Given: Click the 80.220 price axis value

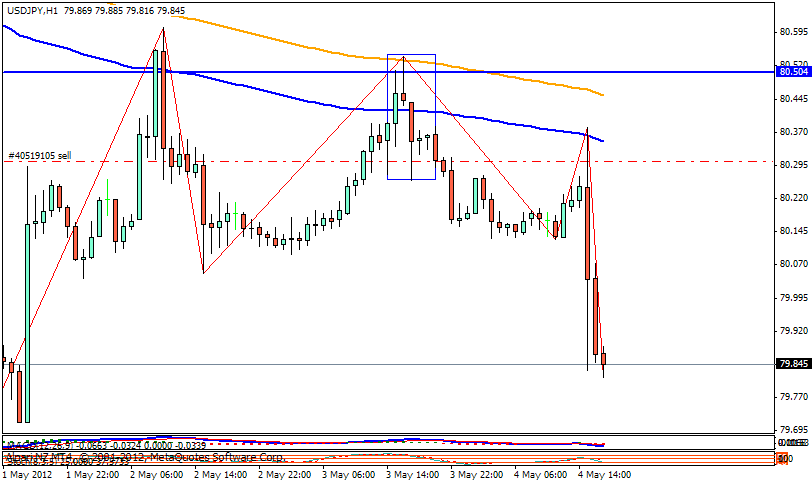Looking at the screenshot, I should tap(794, 198).
